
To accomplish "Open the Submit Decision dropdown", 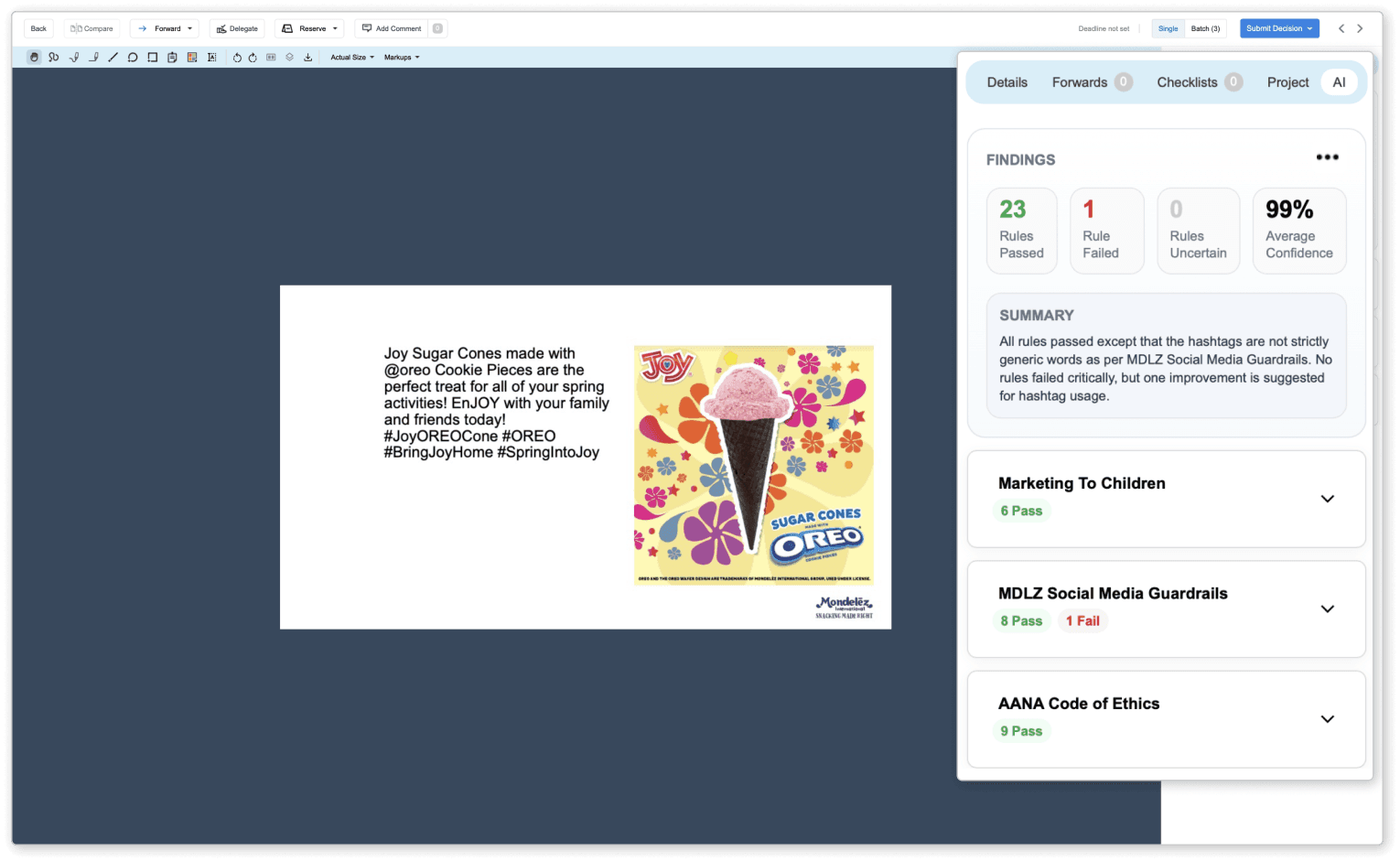I will click(1279, 28).
